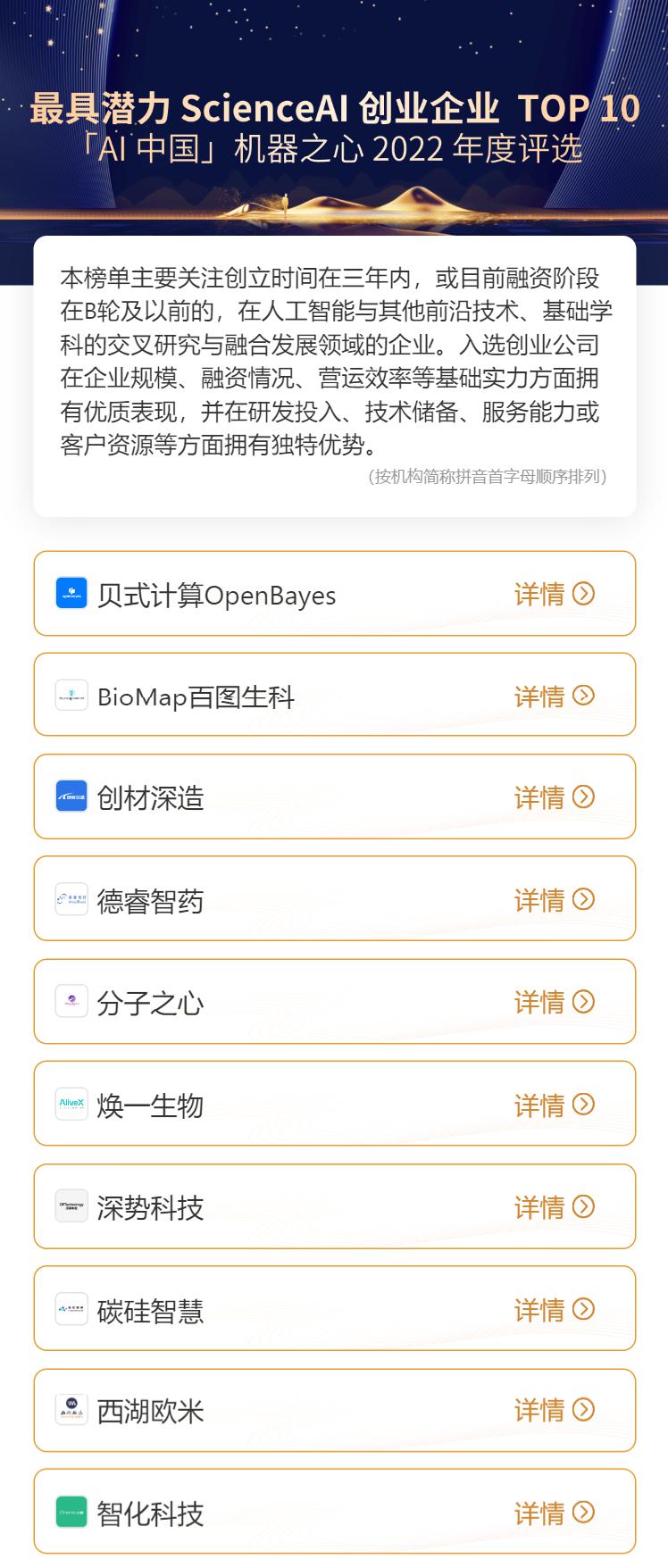
Task: Click the OpenBayes company logo icon
Action: point(71,593)
